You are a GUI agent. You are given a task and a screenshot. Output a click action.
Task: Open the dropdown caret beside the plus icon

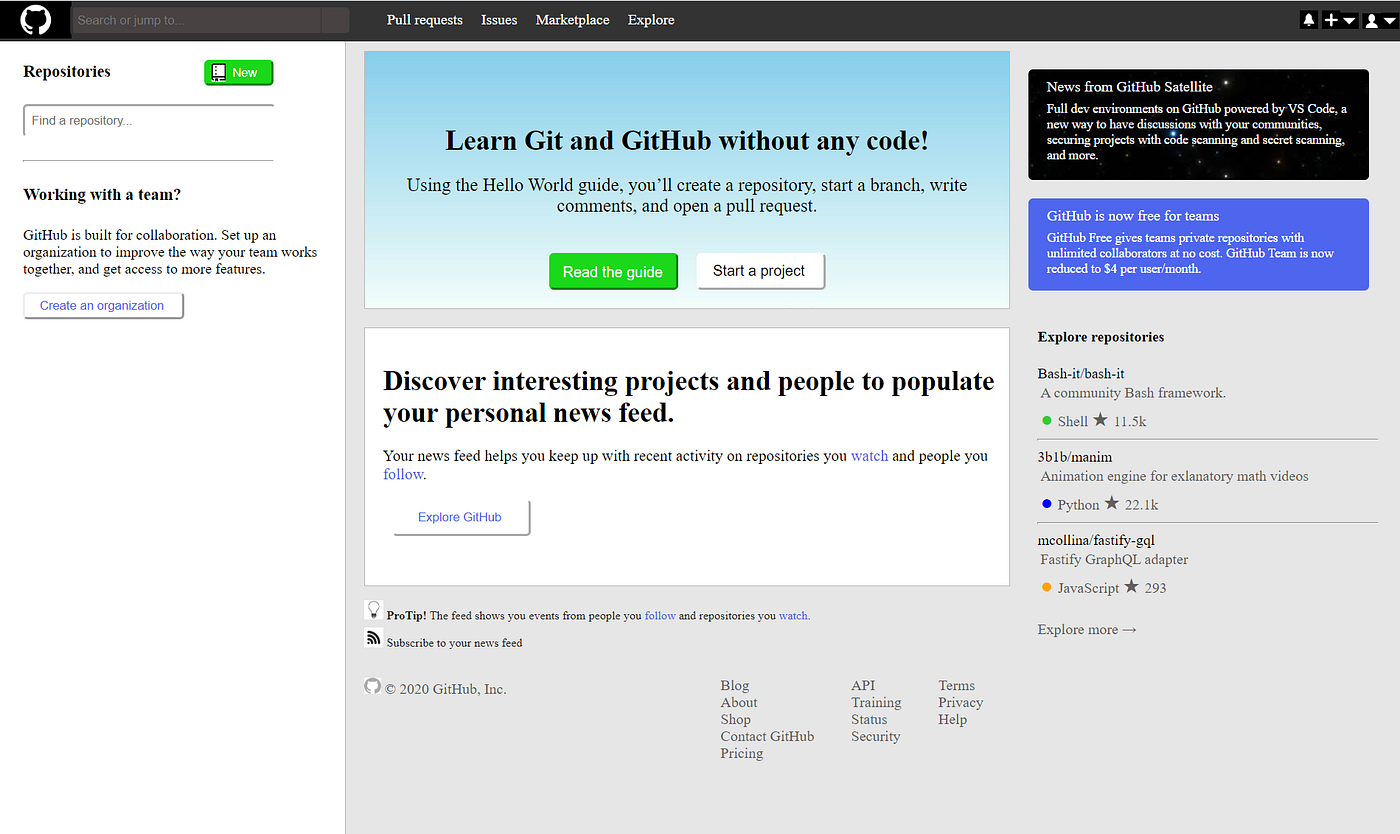tap(1349, 18)
